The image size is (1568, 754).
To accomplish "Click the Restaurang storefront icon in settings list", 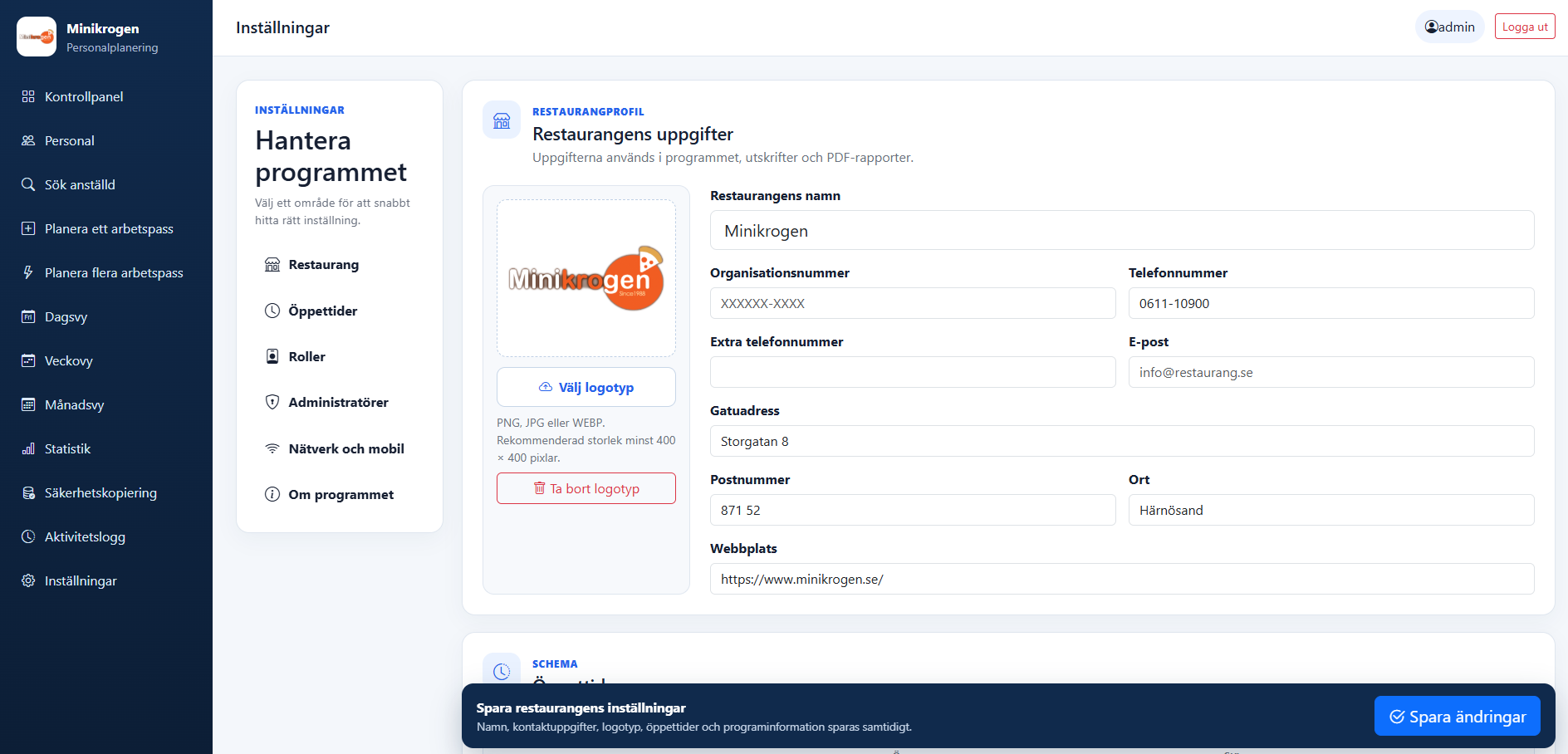I will (272, 265).
